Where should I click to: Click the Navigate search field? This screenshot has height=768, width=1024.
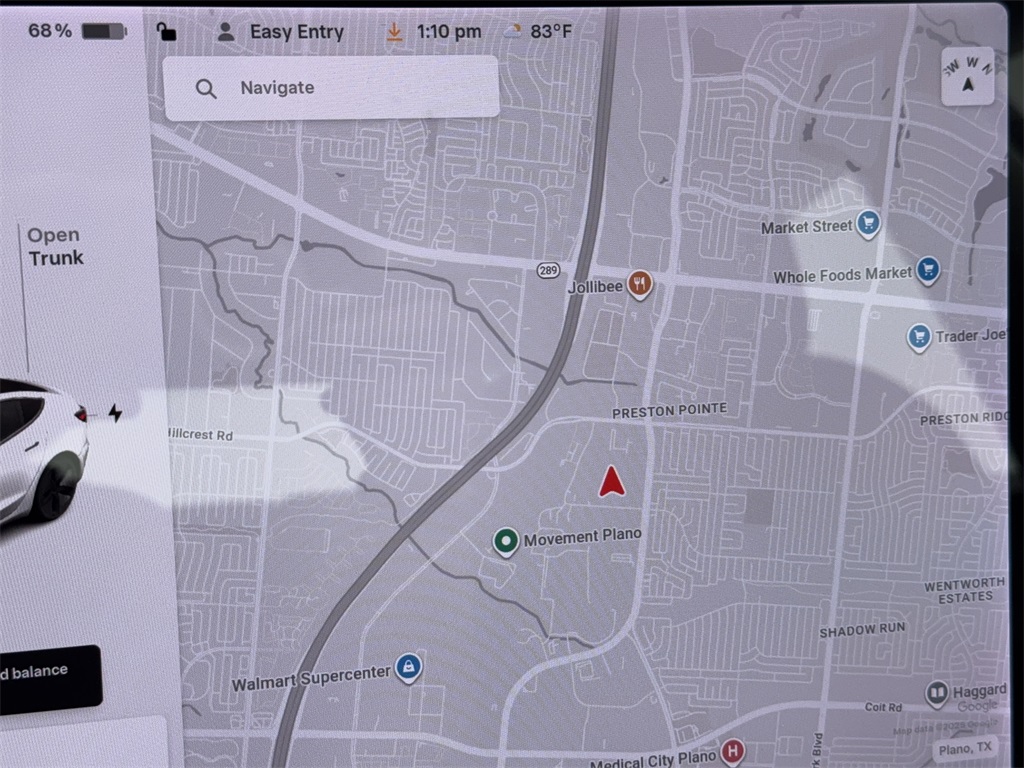(331, 88)
